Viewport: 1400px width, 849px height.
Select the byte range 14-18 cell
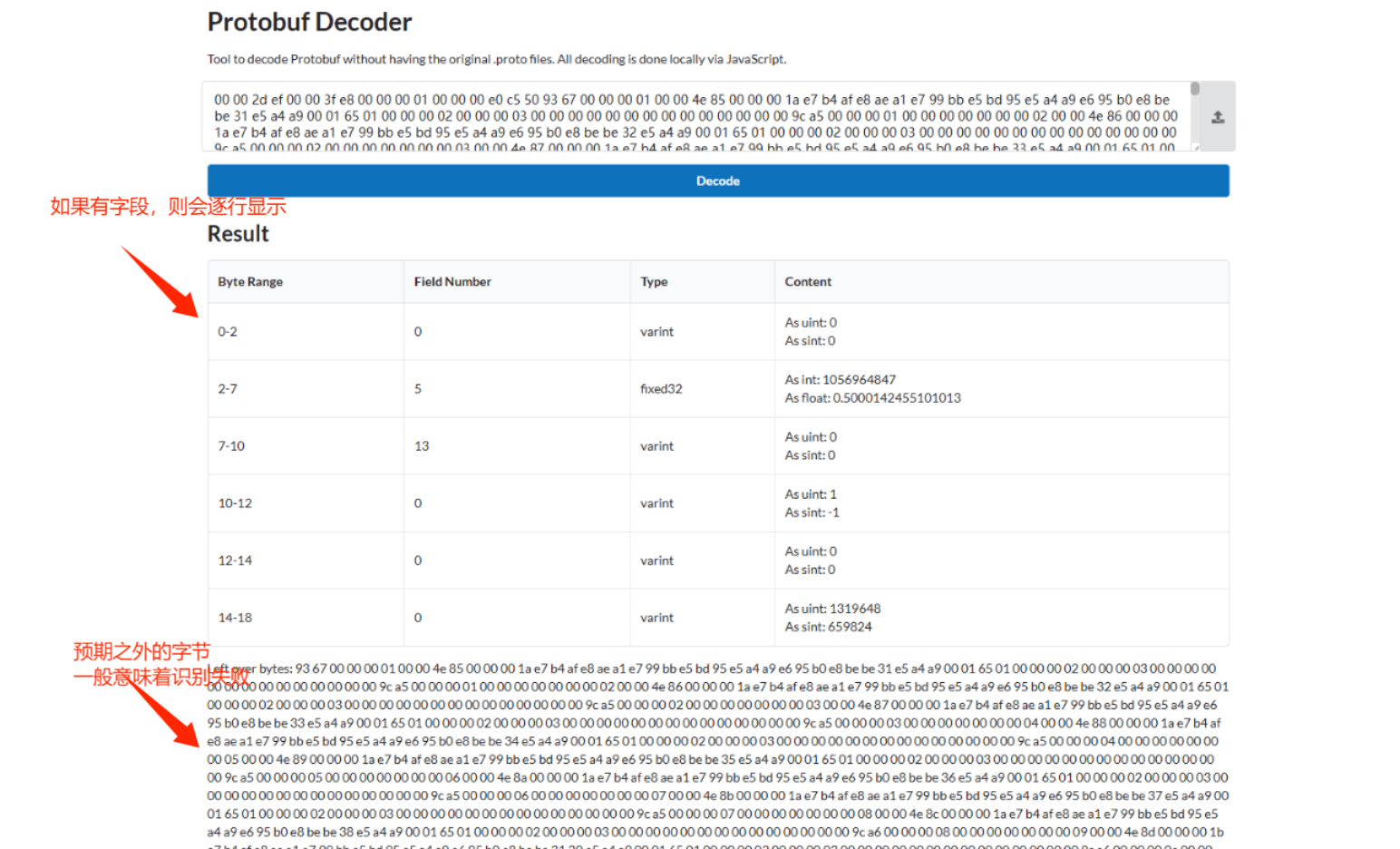(235, 618)
